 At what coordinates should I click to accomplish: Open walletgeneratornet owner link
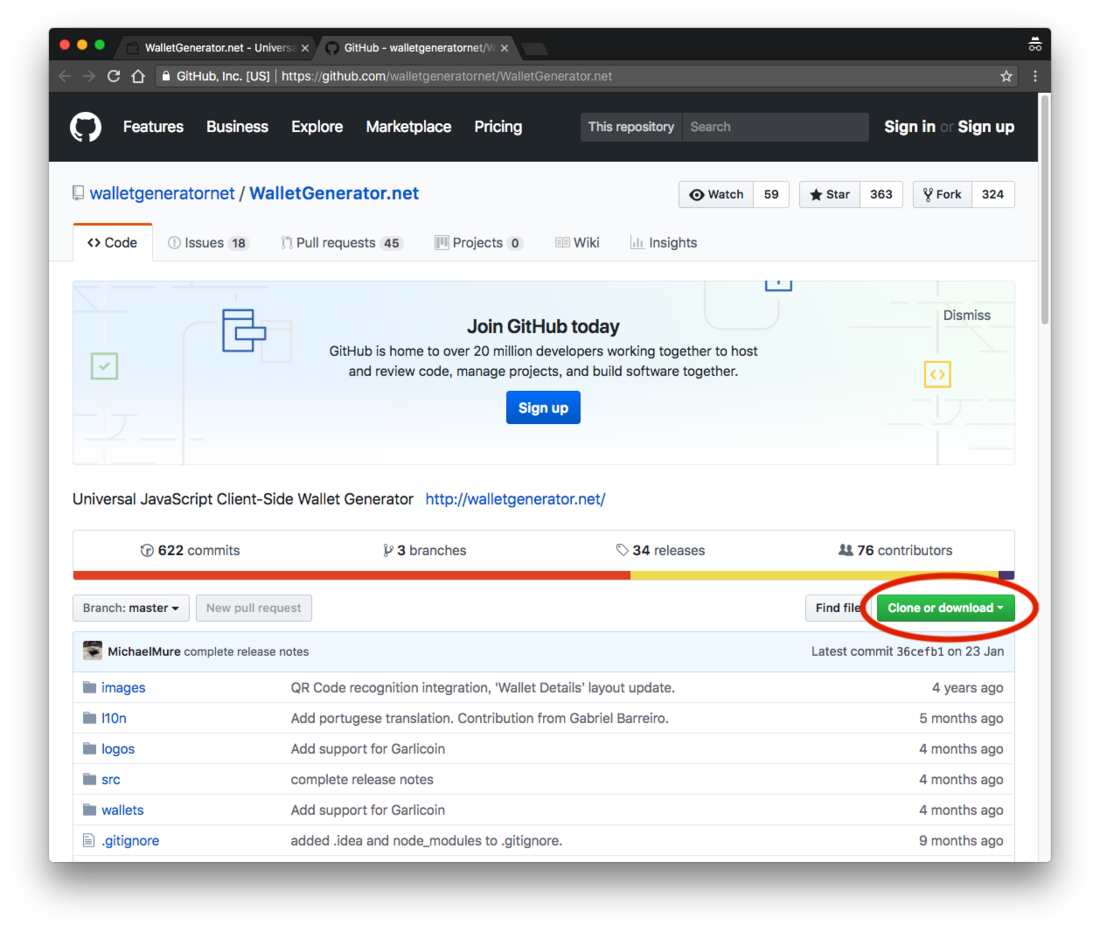pos(162,194)
